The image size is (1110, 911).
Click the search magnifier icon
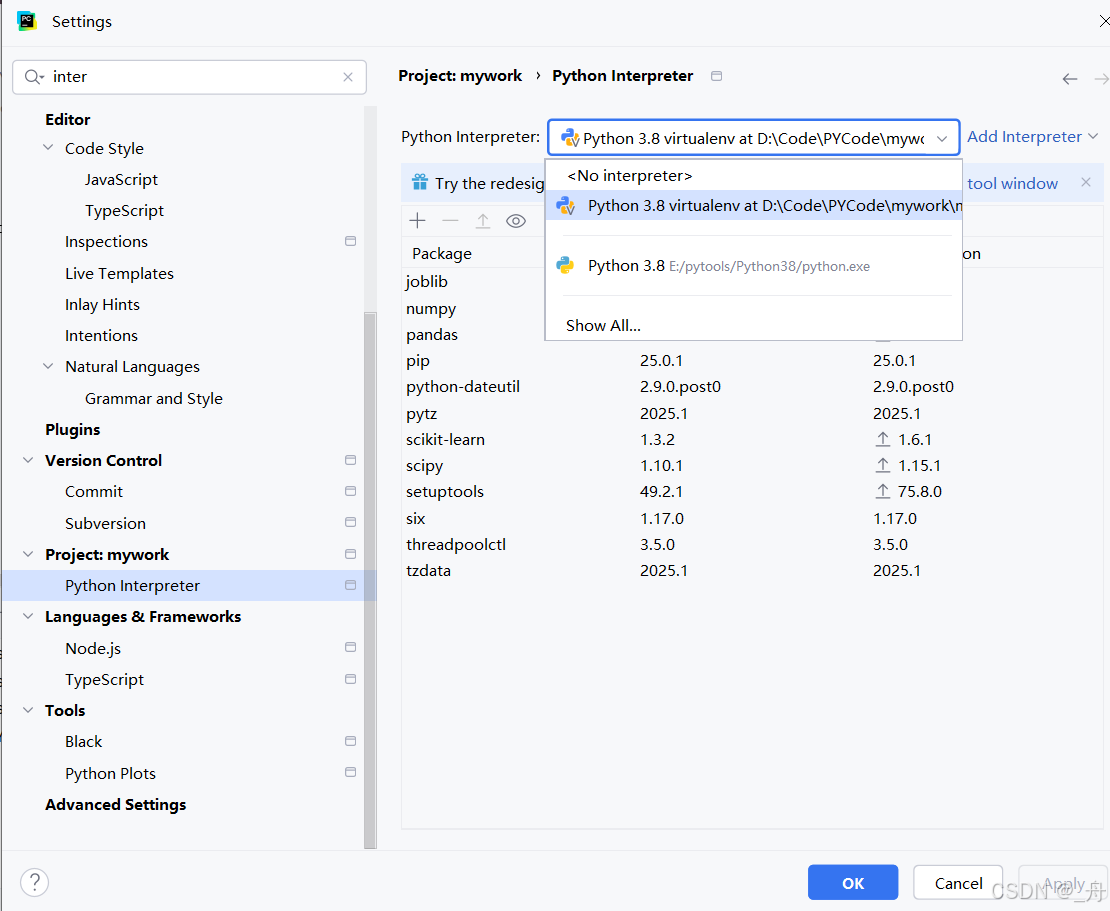tap(33, 76)
